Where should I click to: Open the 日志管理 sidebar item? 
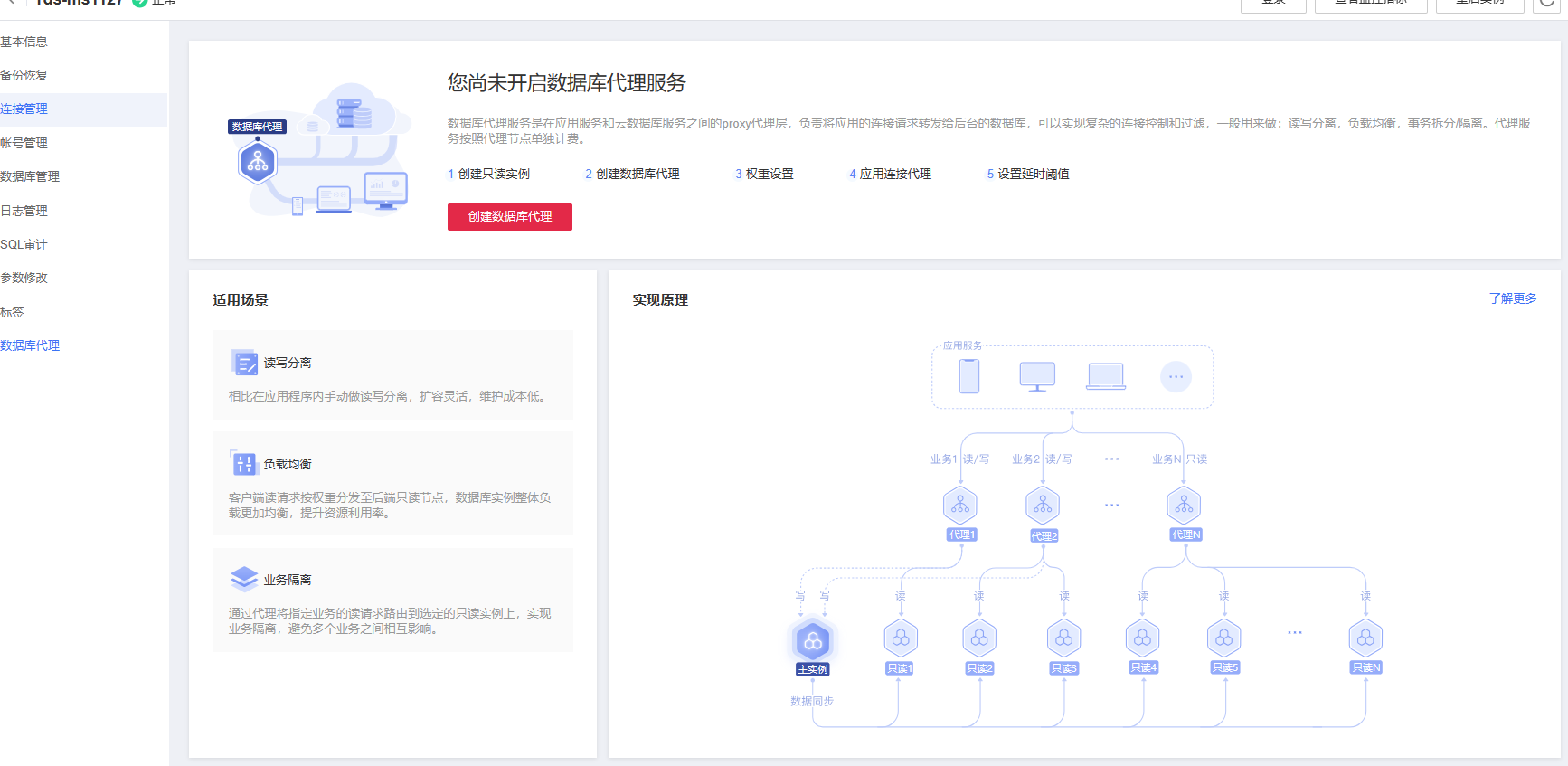(x=24, y=211)
